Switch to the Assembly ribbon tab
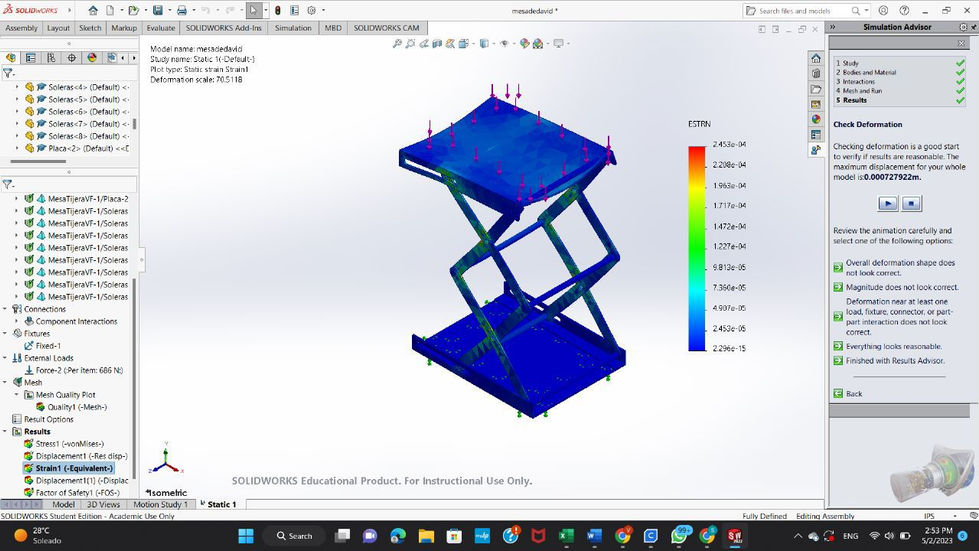 point(21,28)
